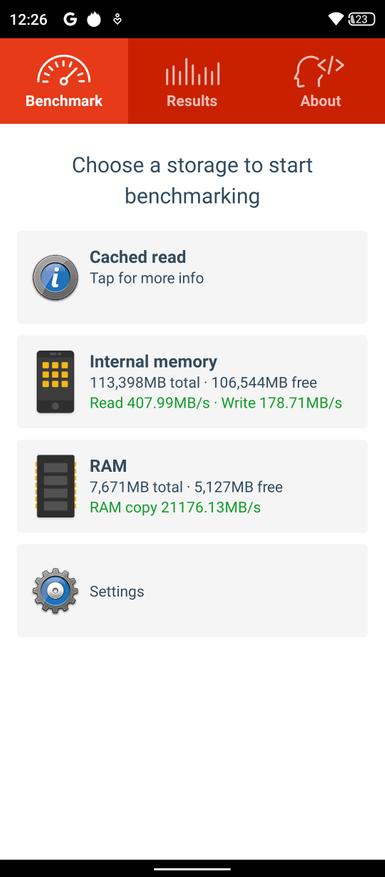Tap the bottom navigation gesture bar
Viewport: 385px width, 877px height.
coord(192,869)
